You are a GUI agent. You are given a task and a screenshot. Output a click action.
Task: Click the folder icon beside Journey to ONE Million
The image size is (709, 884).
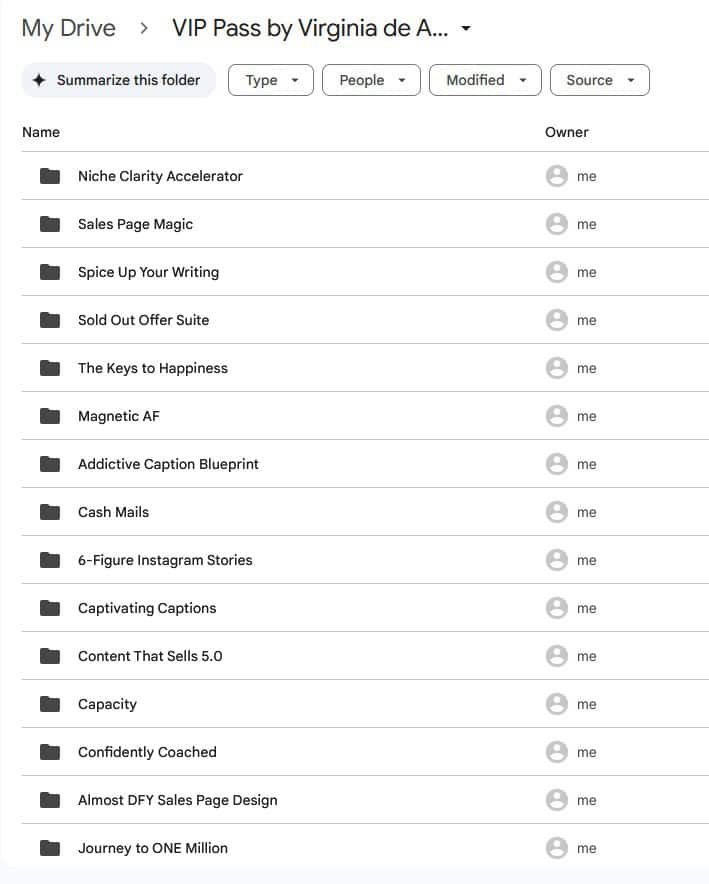pyautogui.click(x=50, y=848)
